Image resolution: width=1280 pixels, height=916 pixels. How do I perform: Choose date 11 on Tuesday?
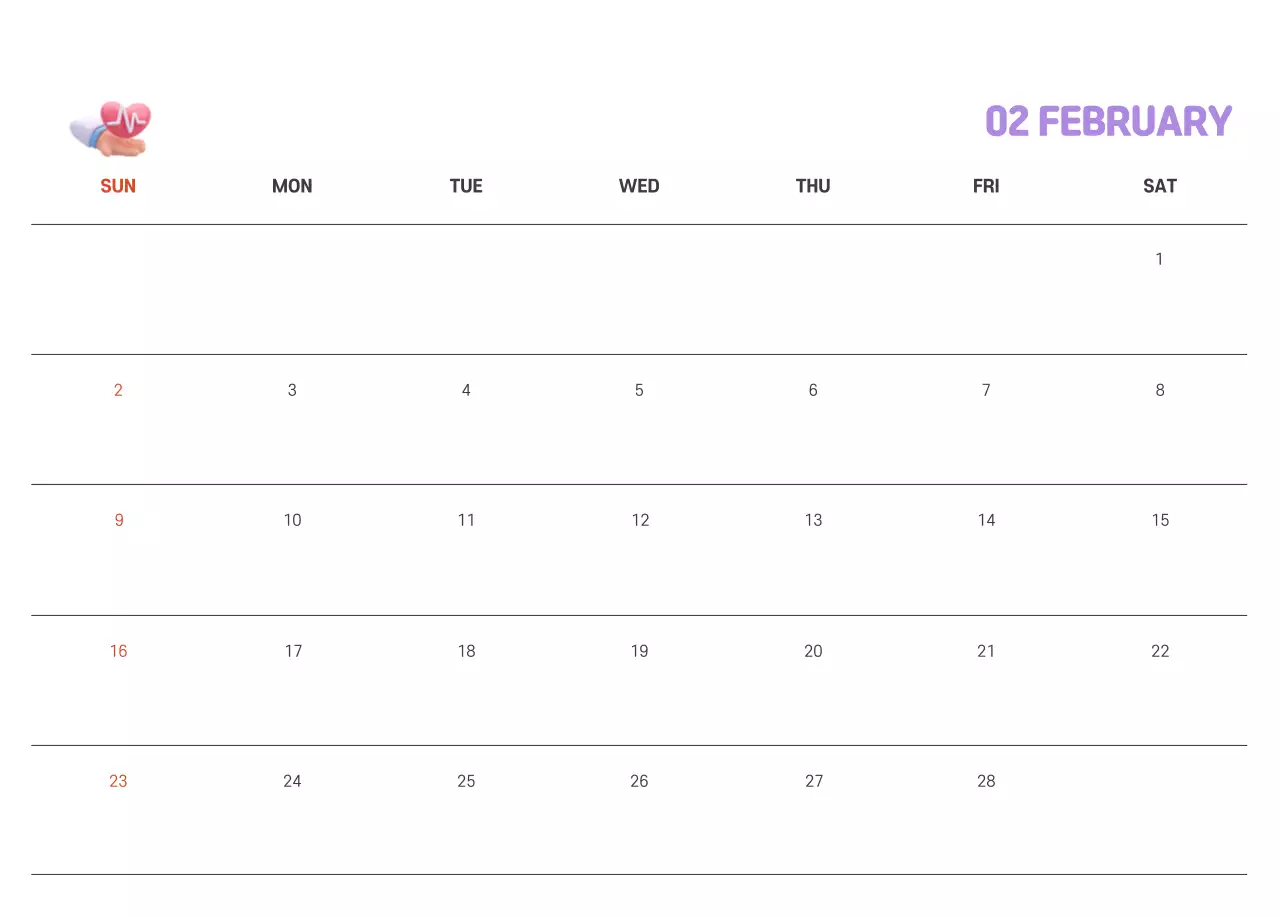click(x=466, y=520)
